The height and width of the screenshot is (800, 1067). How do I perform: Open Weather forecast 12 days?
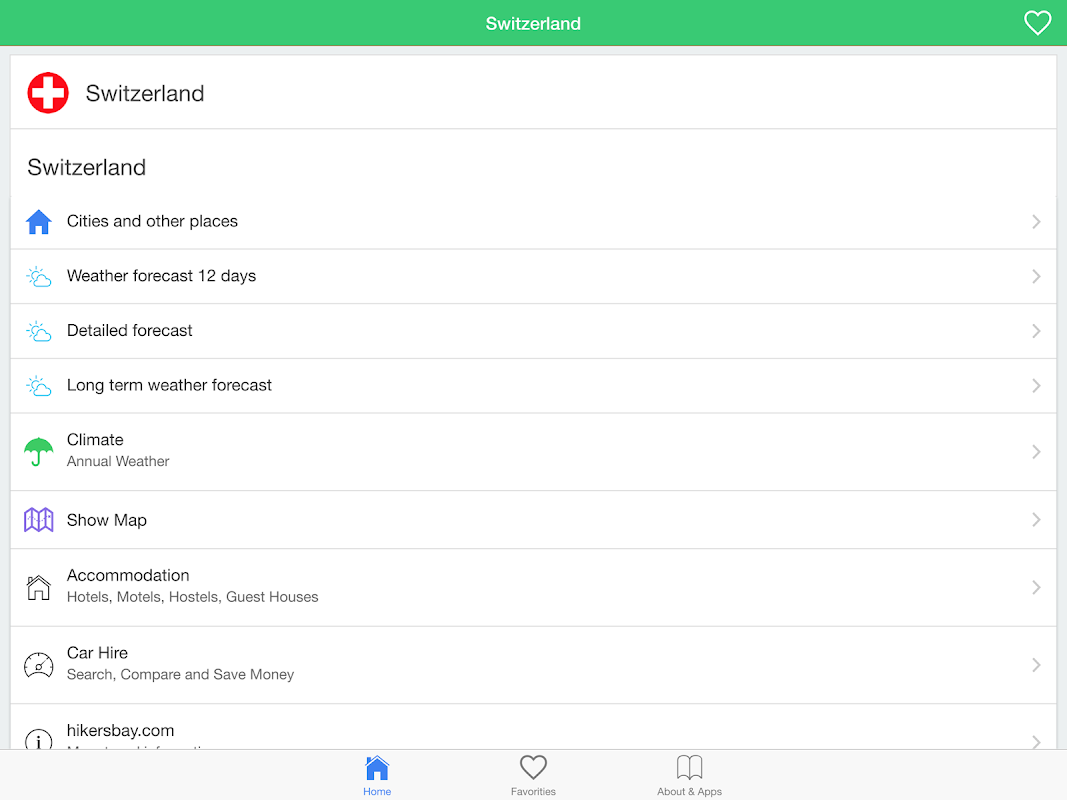pos(161,276)
